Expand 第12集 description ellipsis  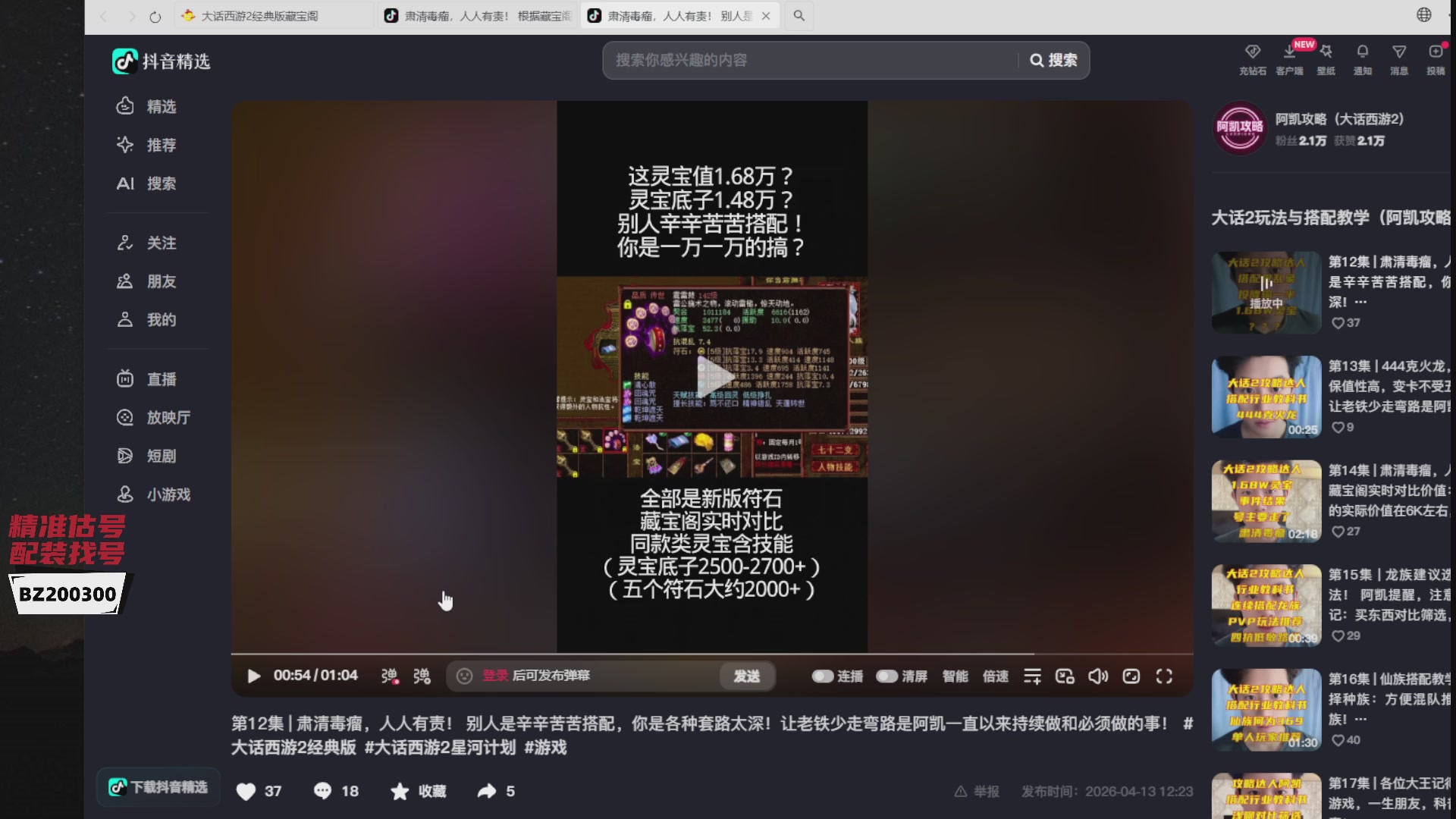tap(1360, 302)
